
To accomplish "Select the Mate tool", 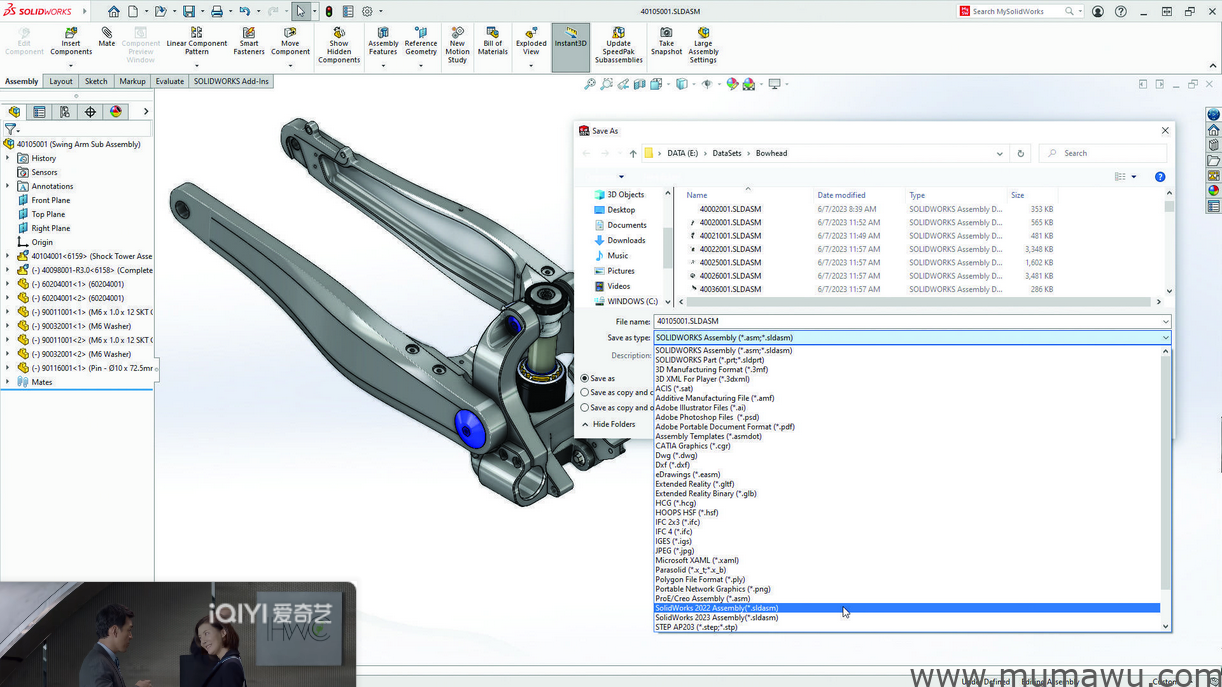I will [107, 38].
